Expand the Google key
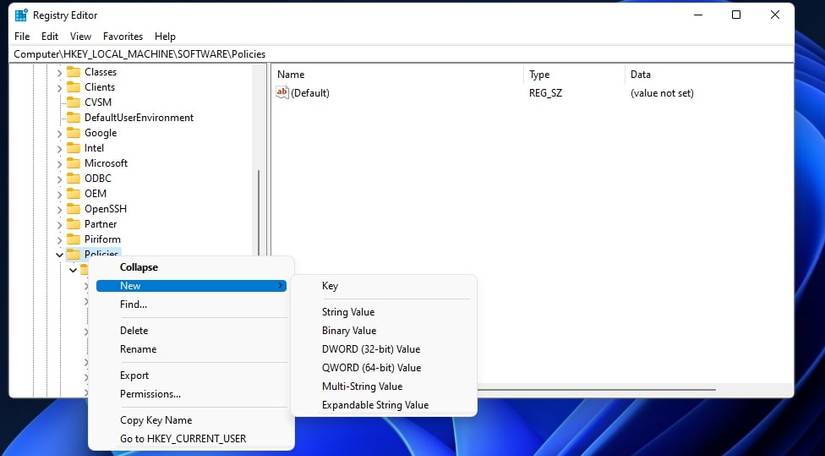 pyautogui.click(x=59, y=134)
